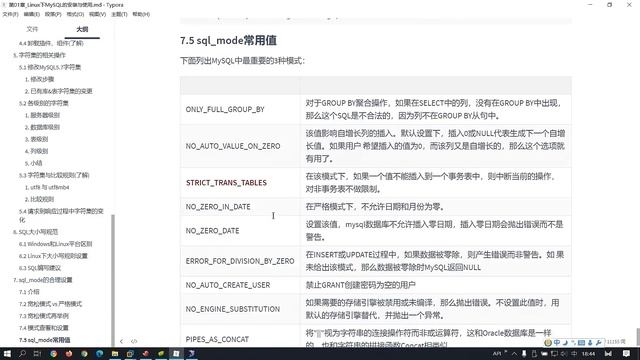Screen dimensions: 640x360
Task: Go to outline item 6.3 SQL编写建议
Action: point(40,268)
